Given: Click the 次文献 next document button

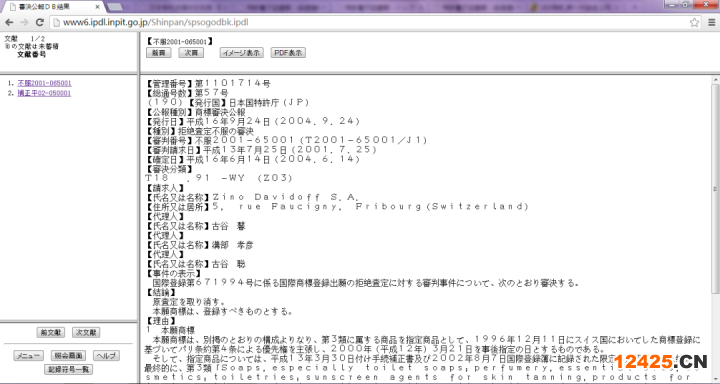Looking at the screenshot, I should pos(86,332).
